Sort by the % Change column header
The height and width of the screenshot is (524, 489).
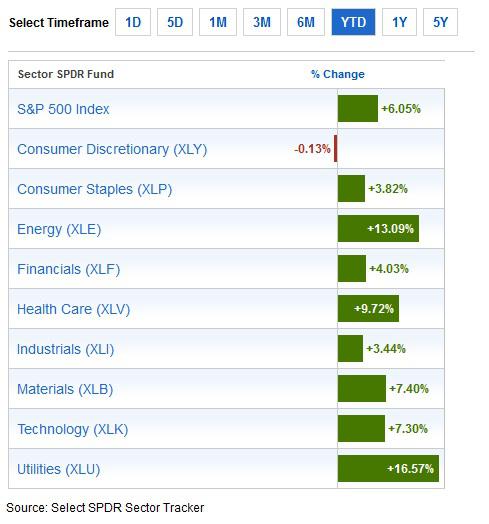point(338,74)
